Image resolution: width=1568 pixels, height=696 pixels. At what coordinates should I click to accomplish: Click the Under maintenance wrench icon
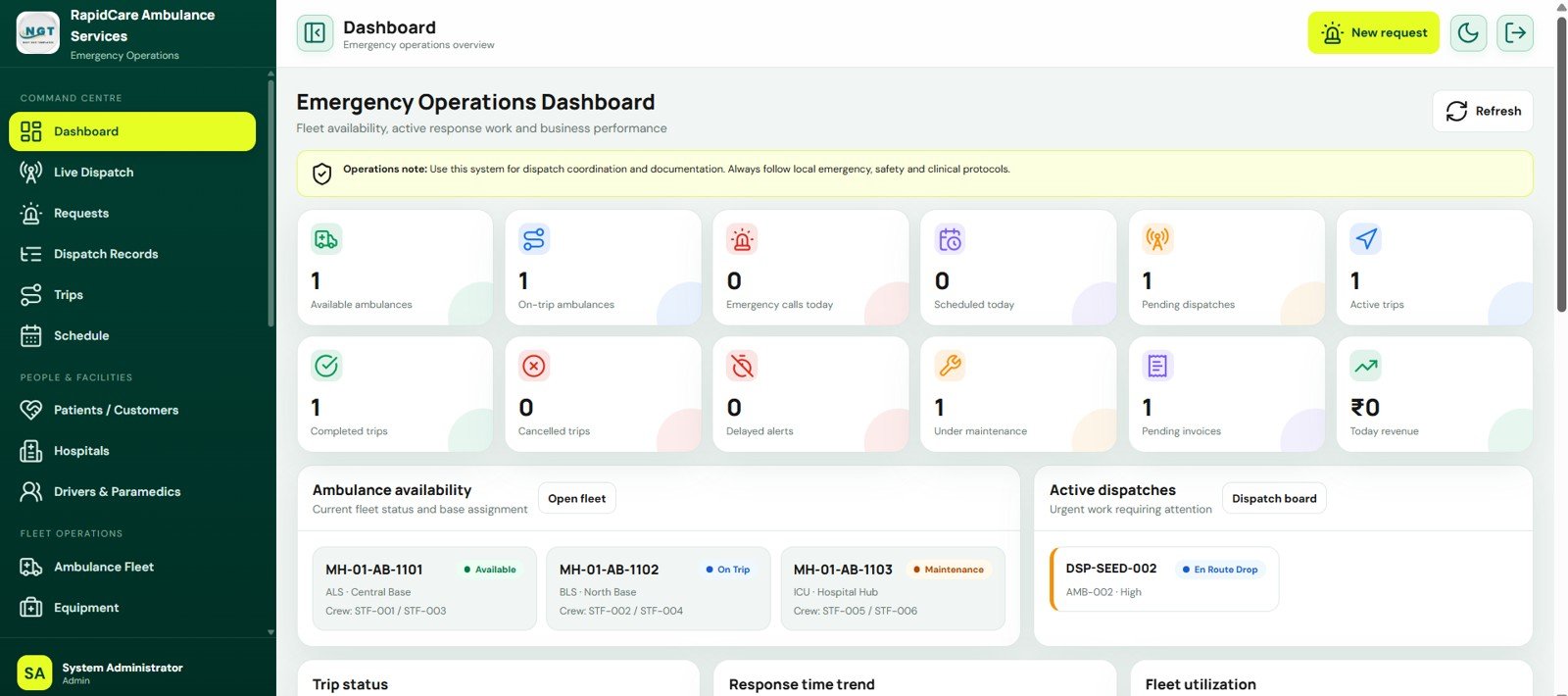pos(950,366)
